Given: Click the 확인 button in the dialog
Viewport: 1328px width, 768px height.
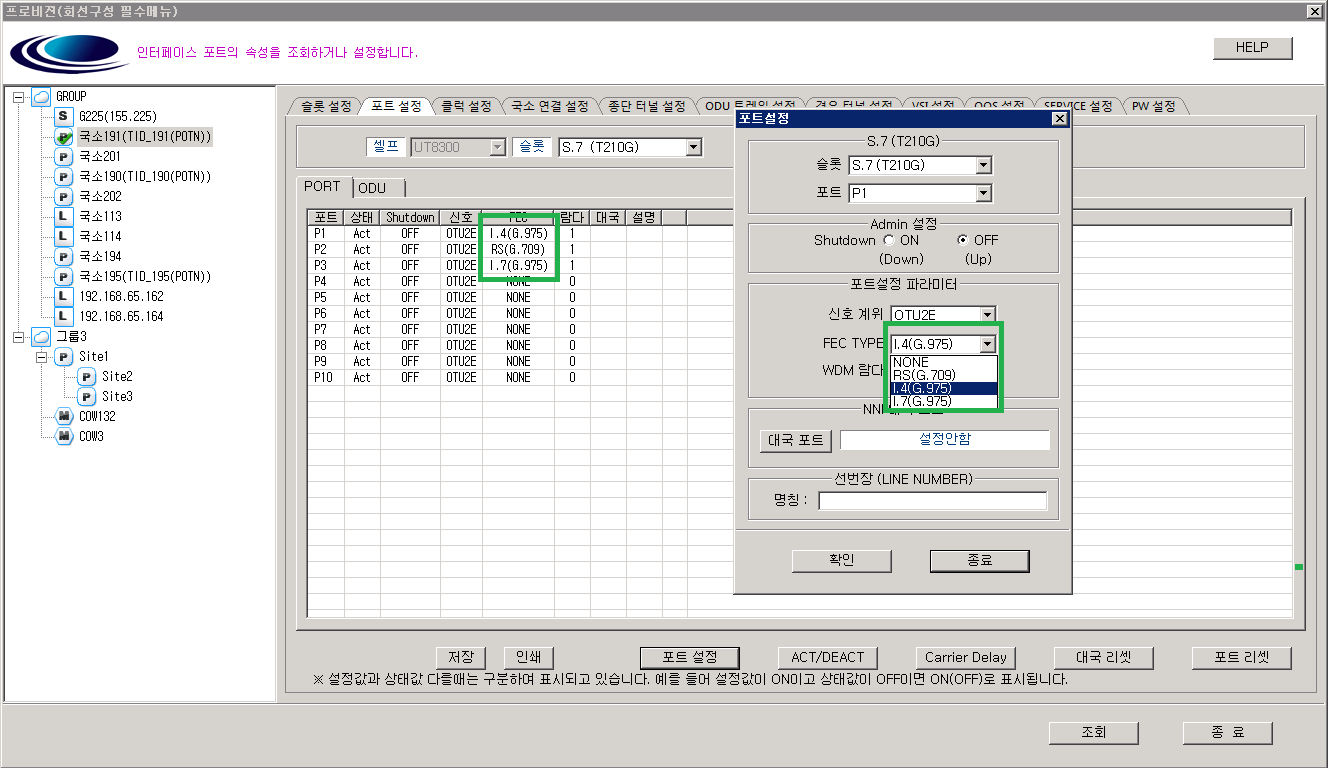Looking at the screenshot, I should click(x=841, y=561).
